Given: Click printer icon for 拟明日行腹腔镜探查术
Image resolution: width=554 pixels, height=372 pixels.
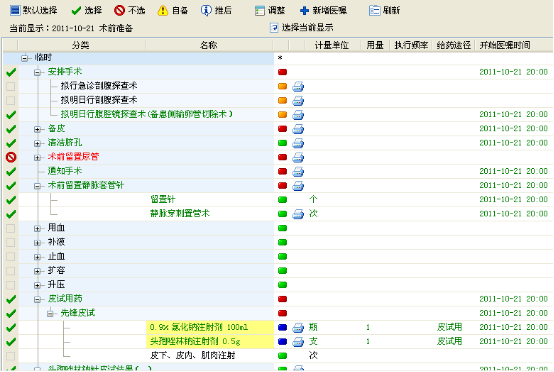Looking at the screenshot, I should 298,115.
